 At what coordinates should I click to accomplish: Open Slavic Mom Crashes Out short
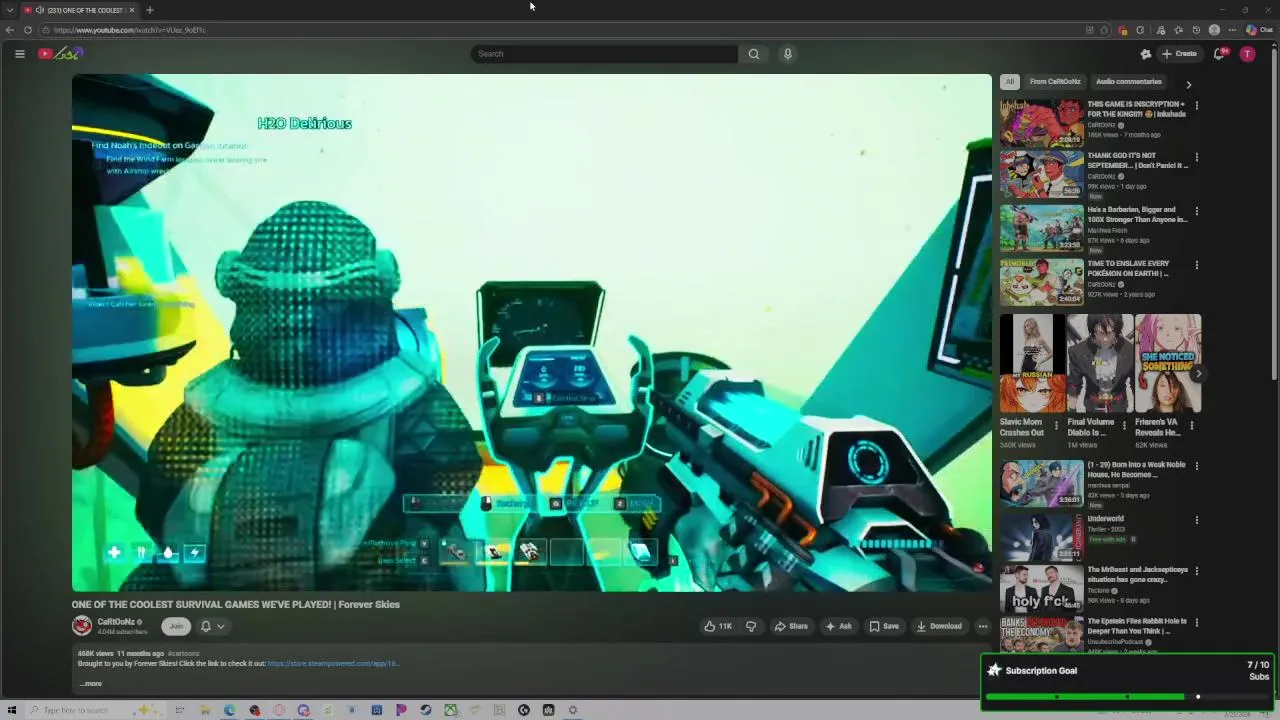point(1032,364)
